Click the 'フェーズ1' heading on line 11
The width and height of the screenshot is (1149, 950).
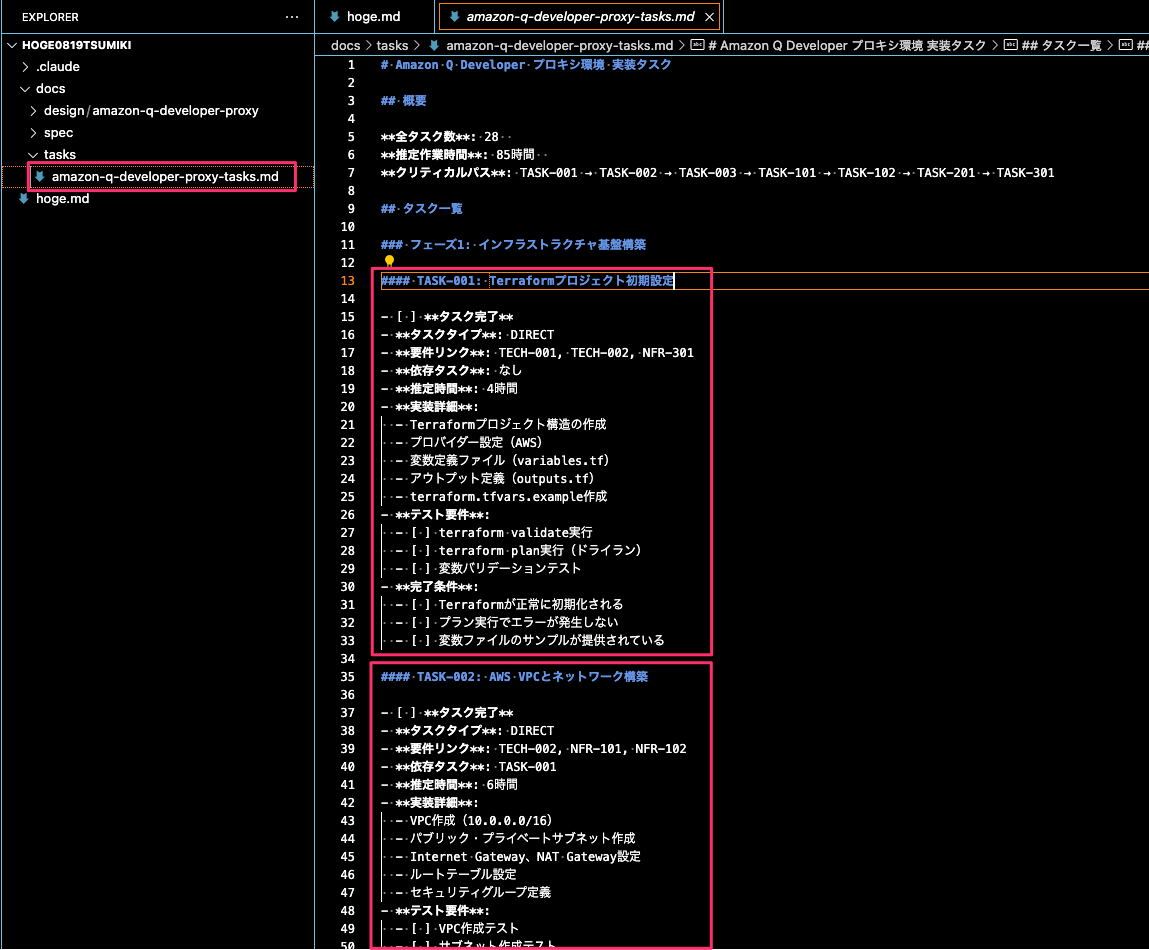pyautogui.click(x=513, y=245)
